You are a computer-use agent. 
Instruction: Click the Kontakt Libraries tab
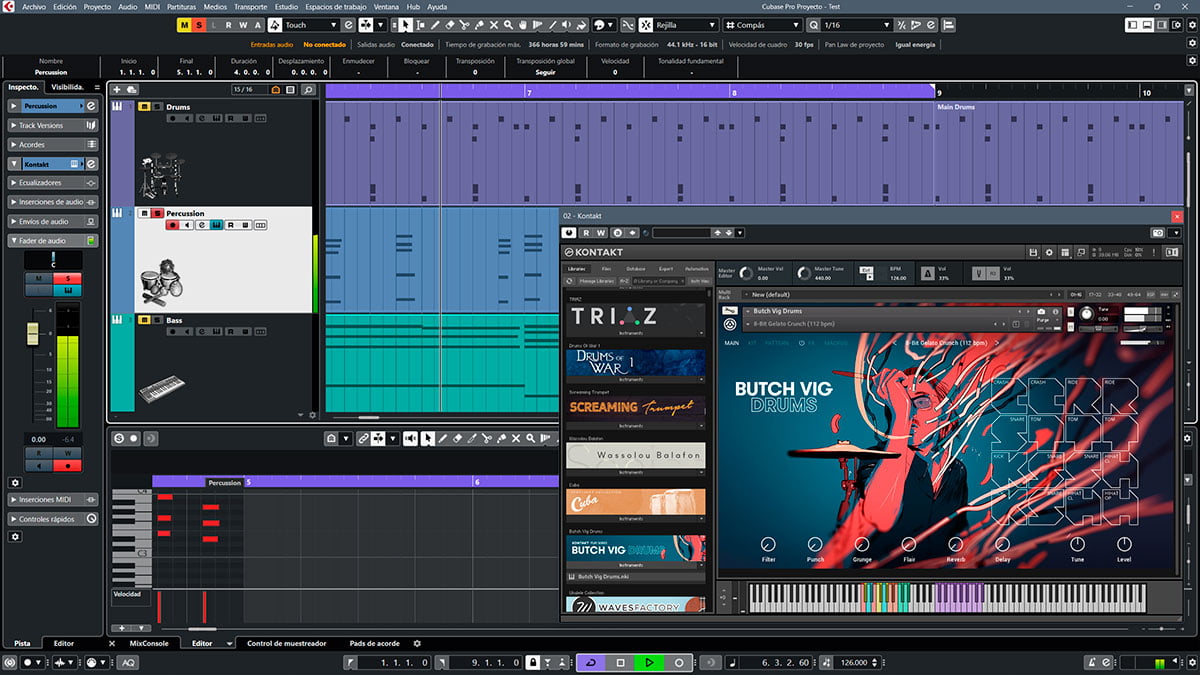pyautogui.click(x=577, y=269)
